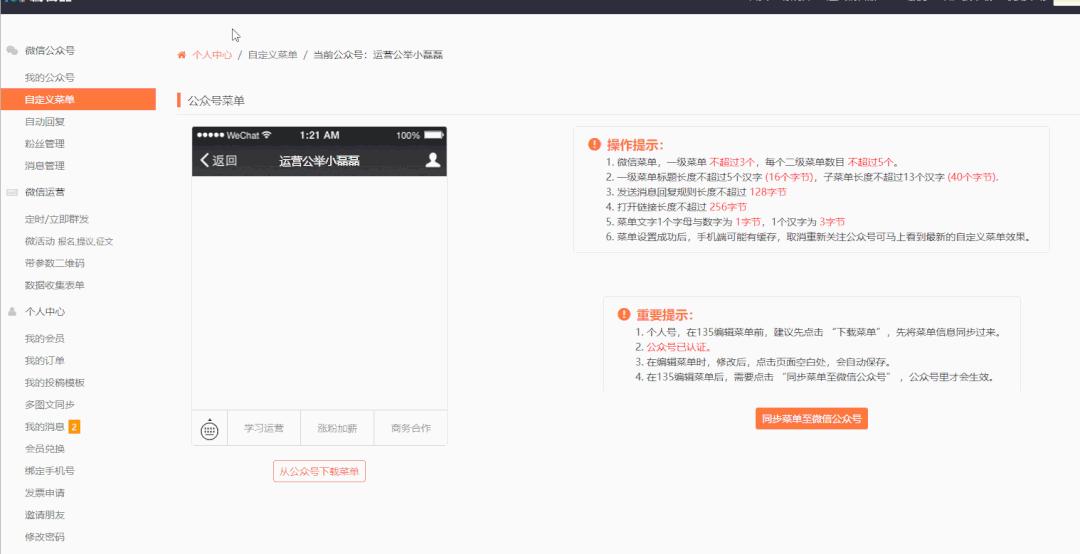Click 运营公举小磊磊 title in phone preview
1080x554 pixels.
click(x=319, y=161)
